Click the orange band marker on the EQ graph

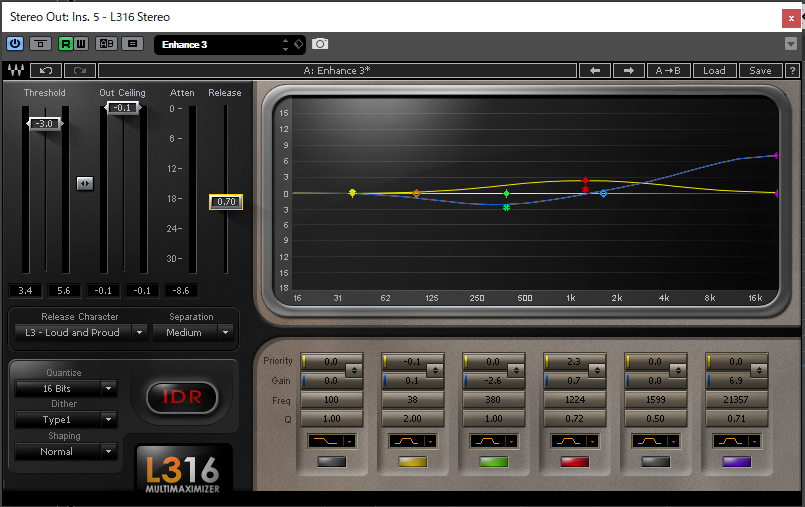(416, 193)
